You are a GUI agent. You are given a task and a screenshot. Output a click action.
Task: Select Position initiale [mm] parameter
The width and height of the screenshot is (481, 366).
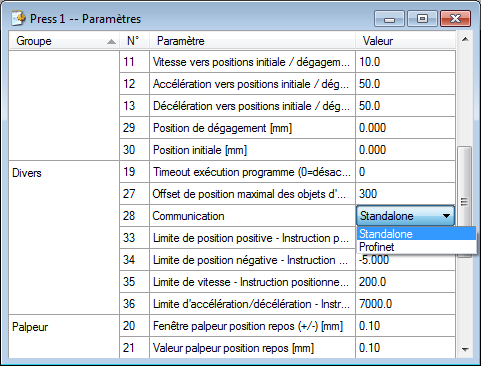click(252, 150)
